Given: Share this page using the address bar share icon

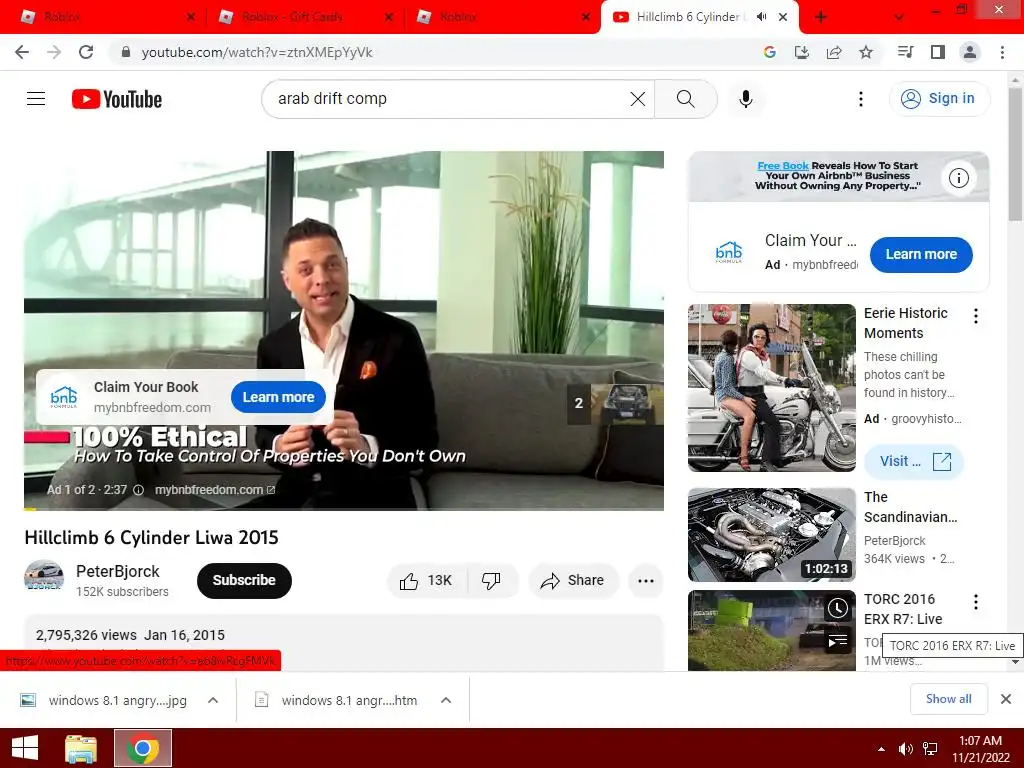Looking at the screenshot, I should pos(834,52).
